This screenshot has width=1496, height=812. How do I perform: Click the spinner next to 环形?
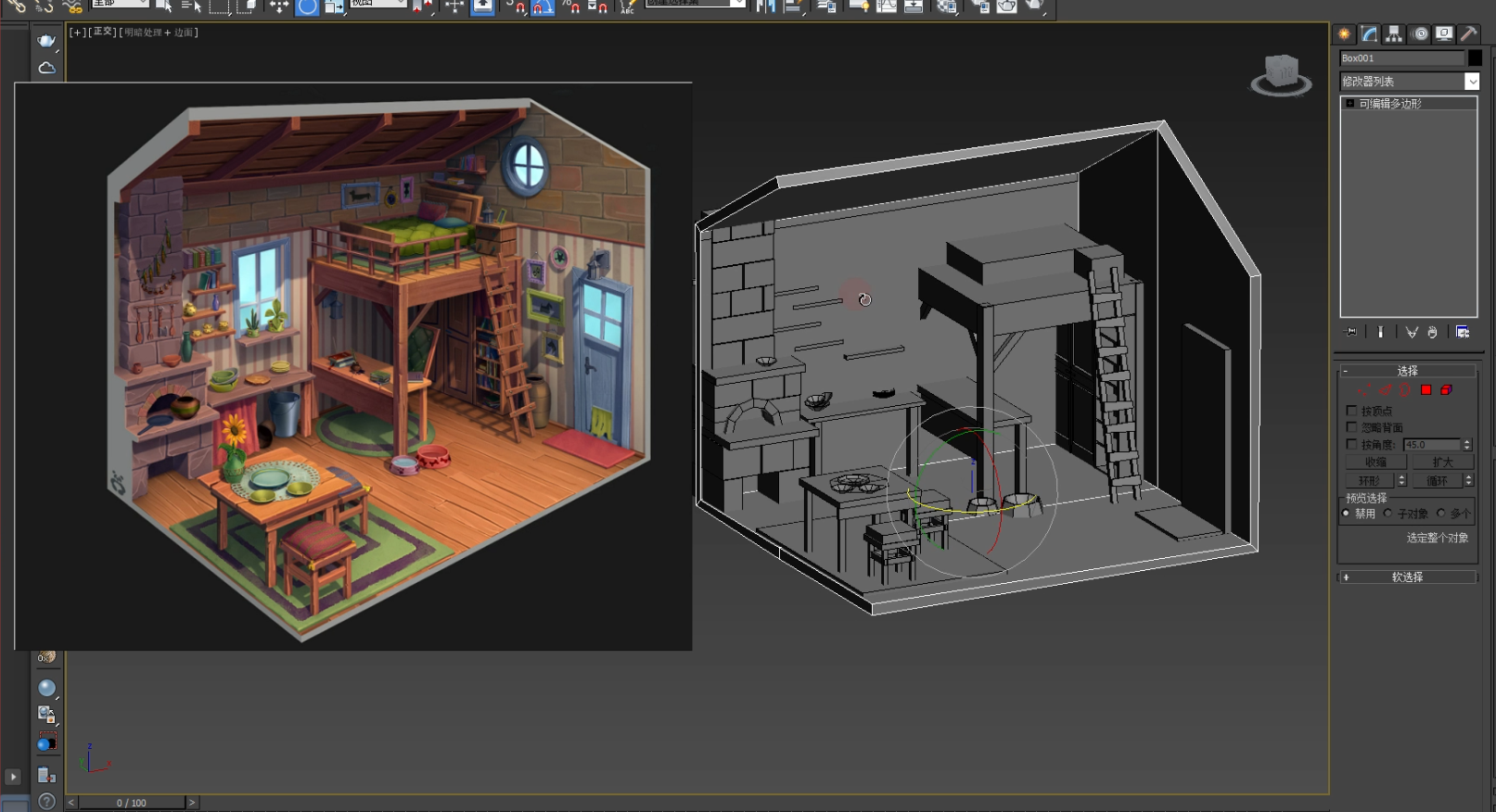[x=1401, y=481]
